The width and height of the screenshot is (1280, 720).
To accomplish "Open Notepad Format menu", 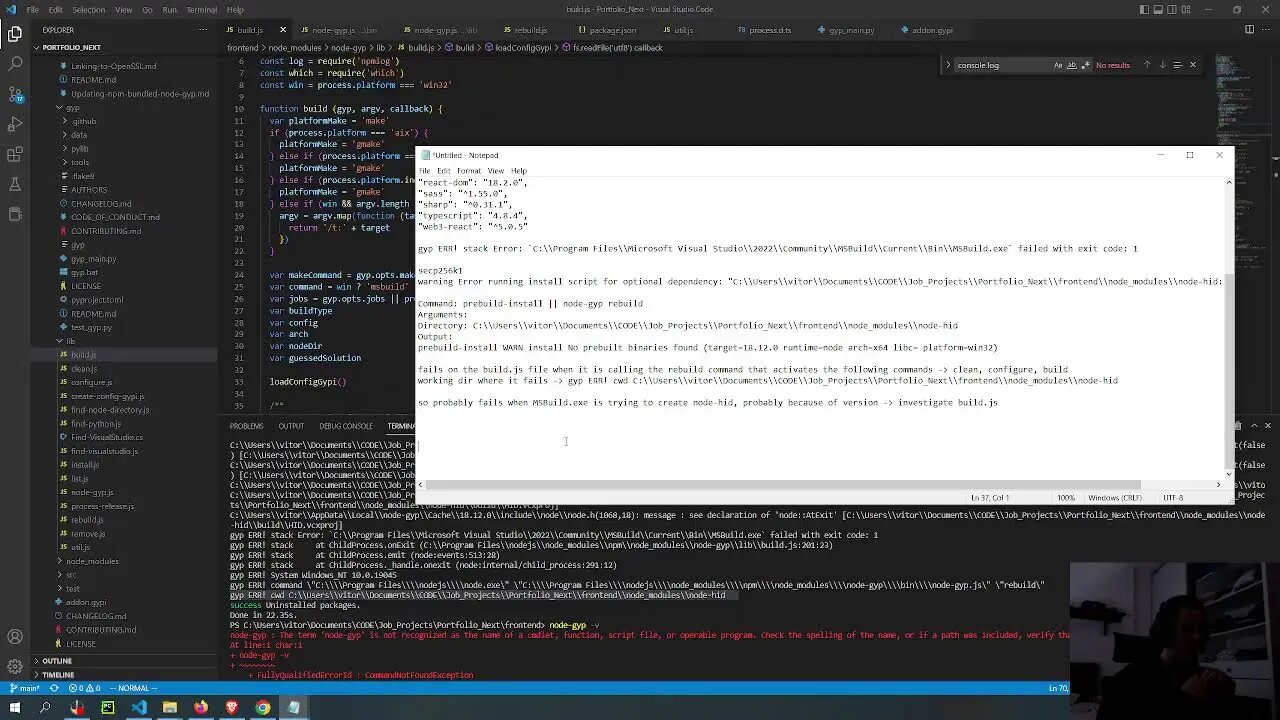I will pos(468,171).
